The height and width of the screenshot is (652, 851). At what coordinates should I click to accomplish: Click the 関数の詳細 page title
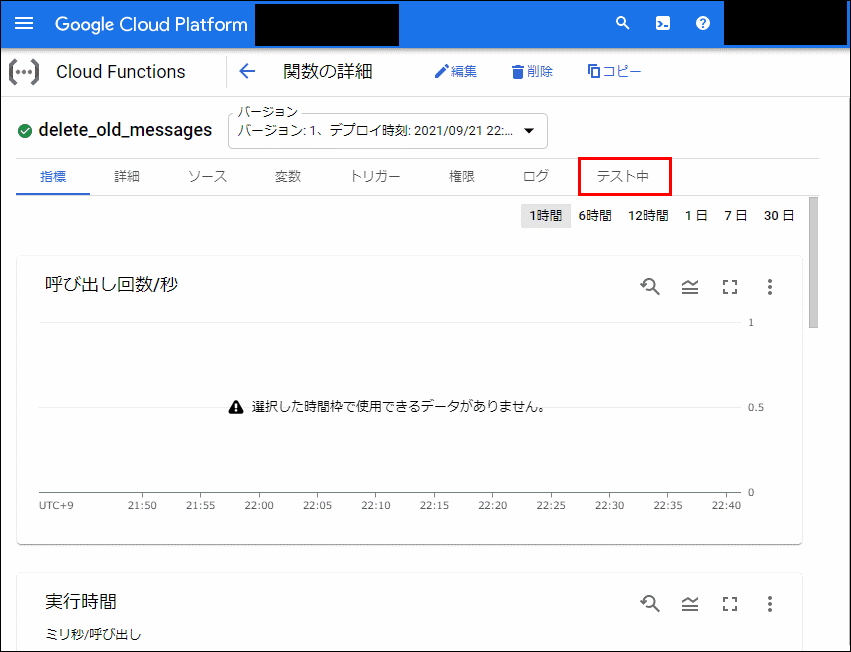pos(328,71)
